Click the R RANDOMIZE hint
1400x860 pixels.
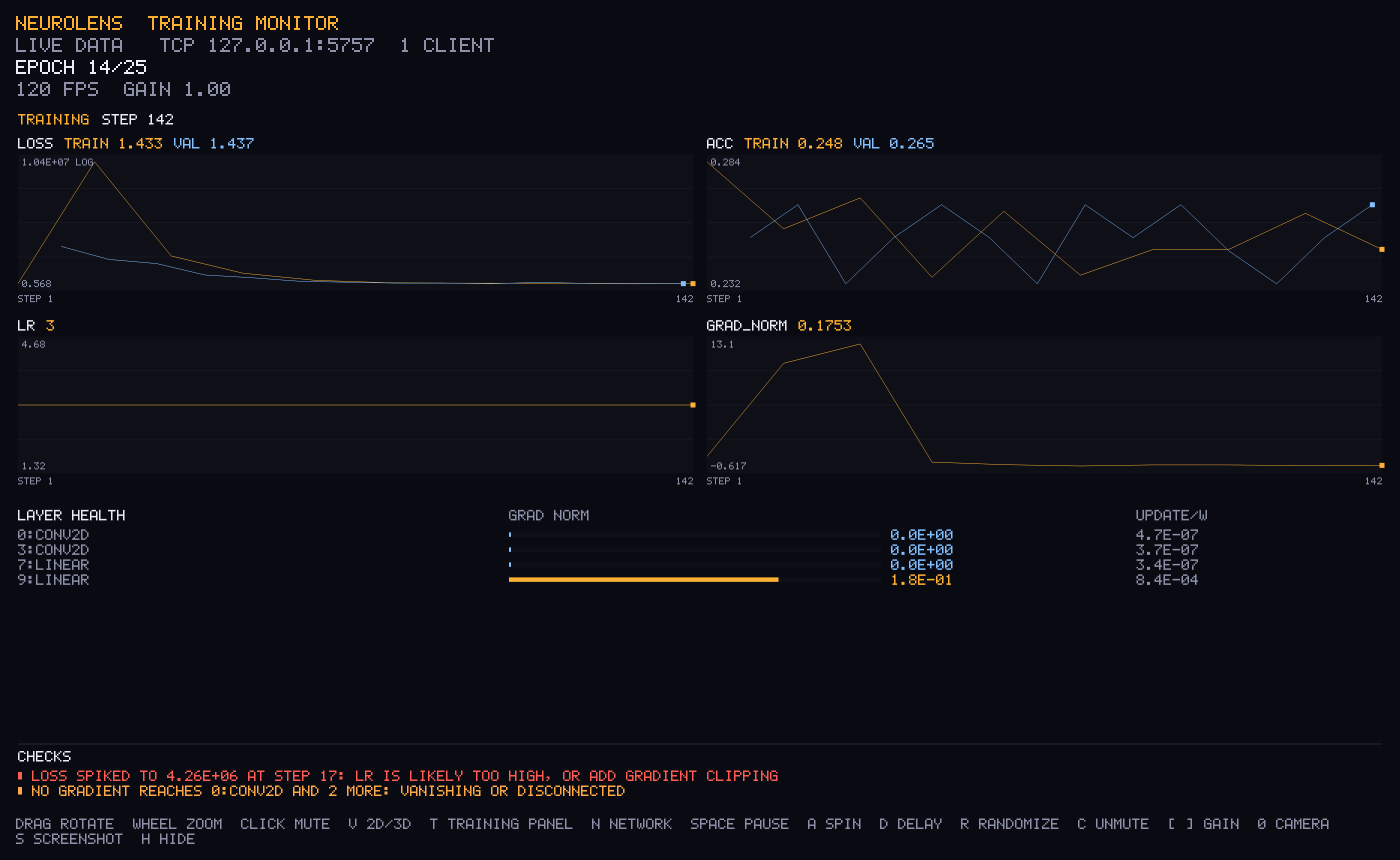pyautogui.click(x=1009, y=824)
